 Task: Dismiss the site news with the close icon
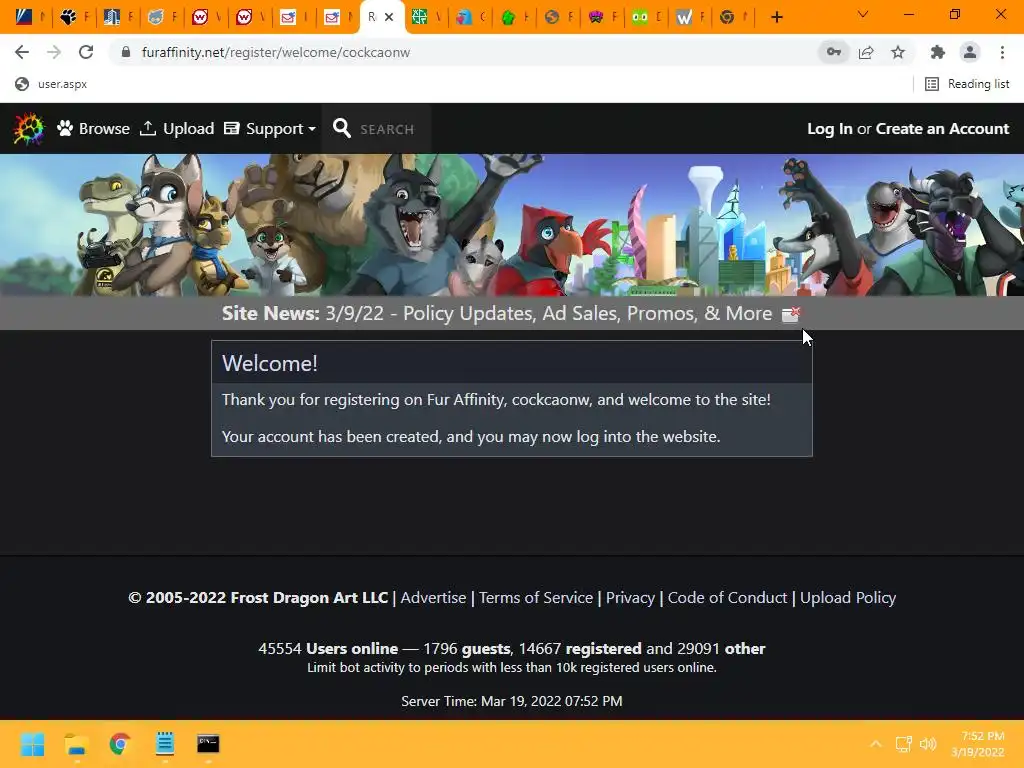[791, 315]
